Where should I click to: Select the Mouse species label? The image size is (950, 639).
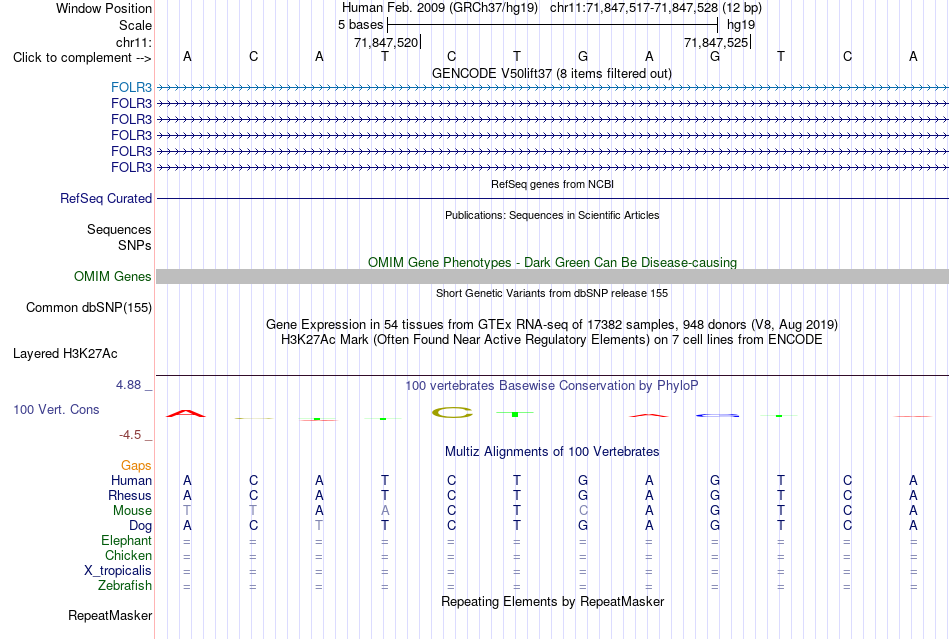(x=132, y=511)
